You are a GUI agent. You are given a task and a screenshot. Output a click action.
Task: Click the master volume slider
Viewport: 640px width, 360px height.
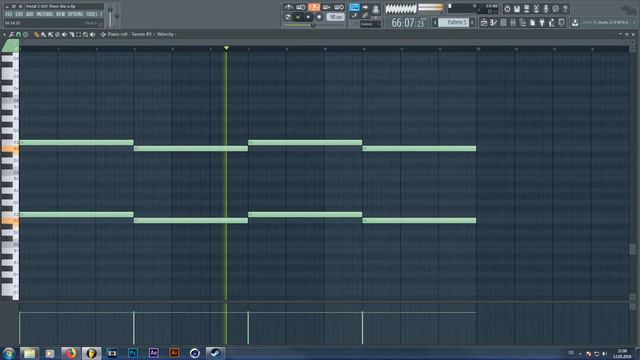[x=110, y=17]
